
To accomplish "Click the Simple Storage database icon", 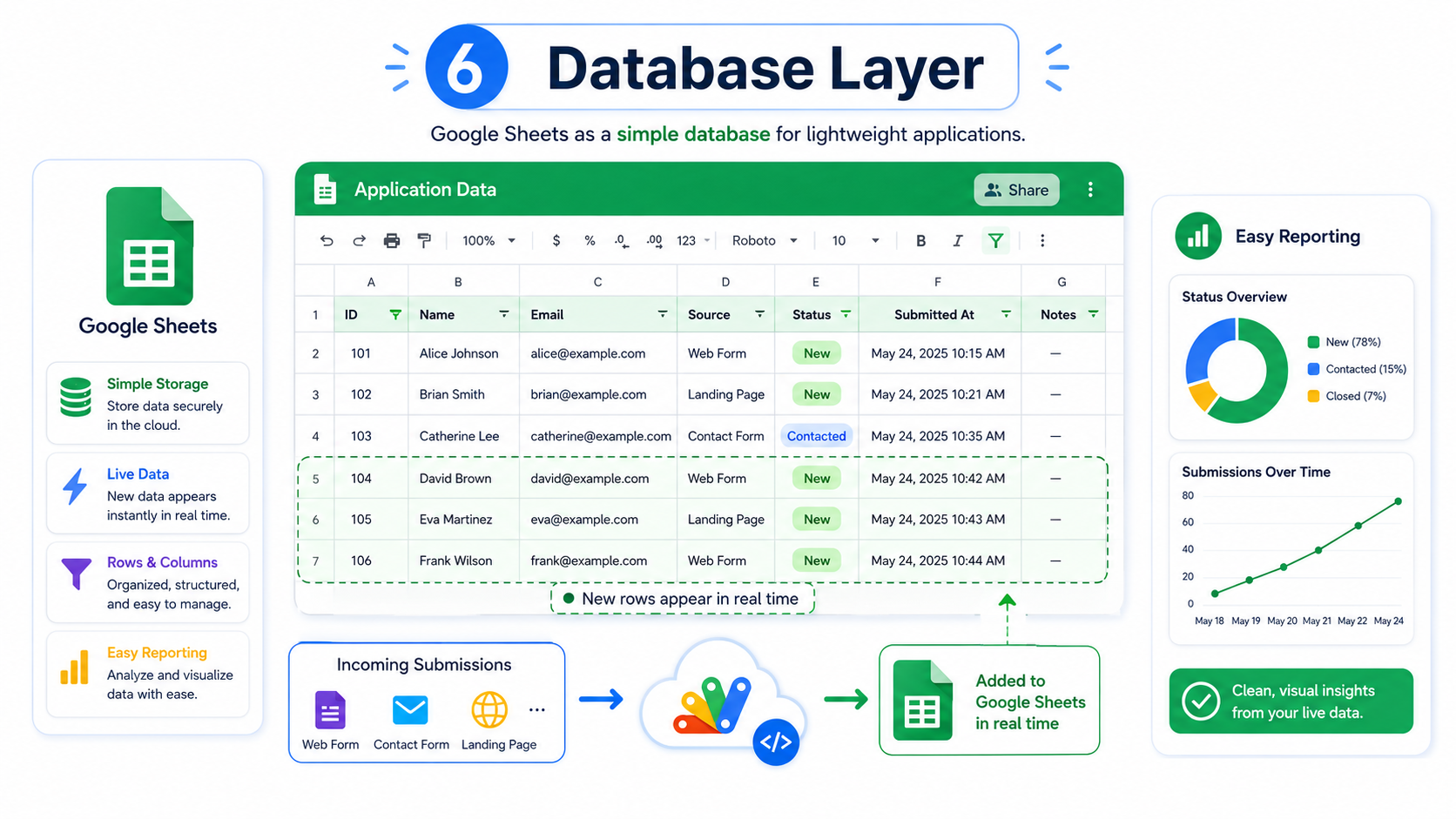I will (x=76, y=397).
